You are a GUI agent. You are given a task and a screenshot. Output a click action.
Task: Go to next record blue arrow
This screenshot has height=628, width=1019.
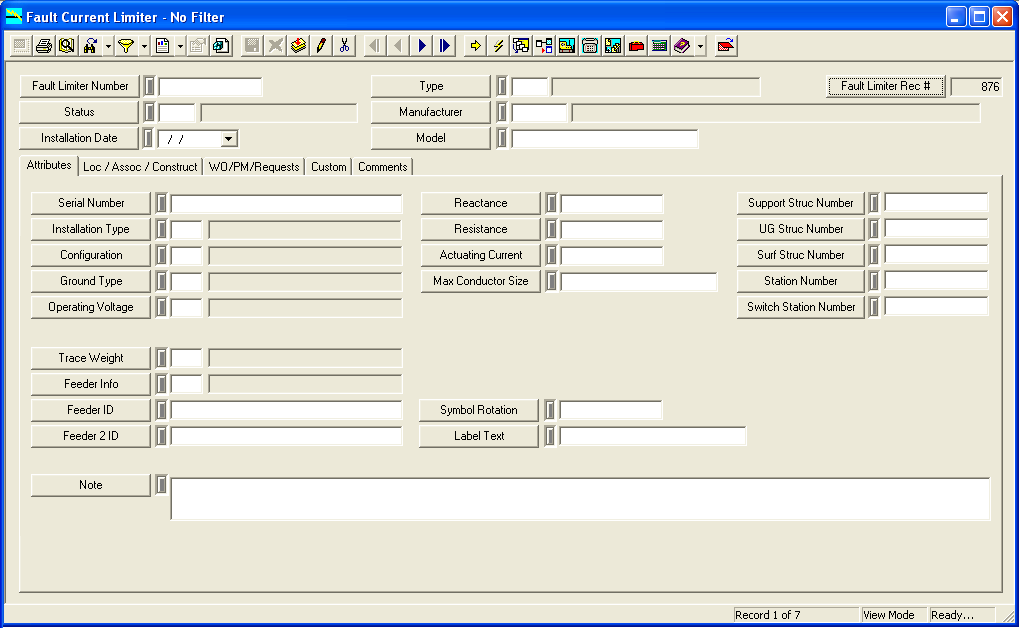tap(422, 46)
